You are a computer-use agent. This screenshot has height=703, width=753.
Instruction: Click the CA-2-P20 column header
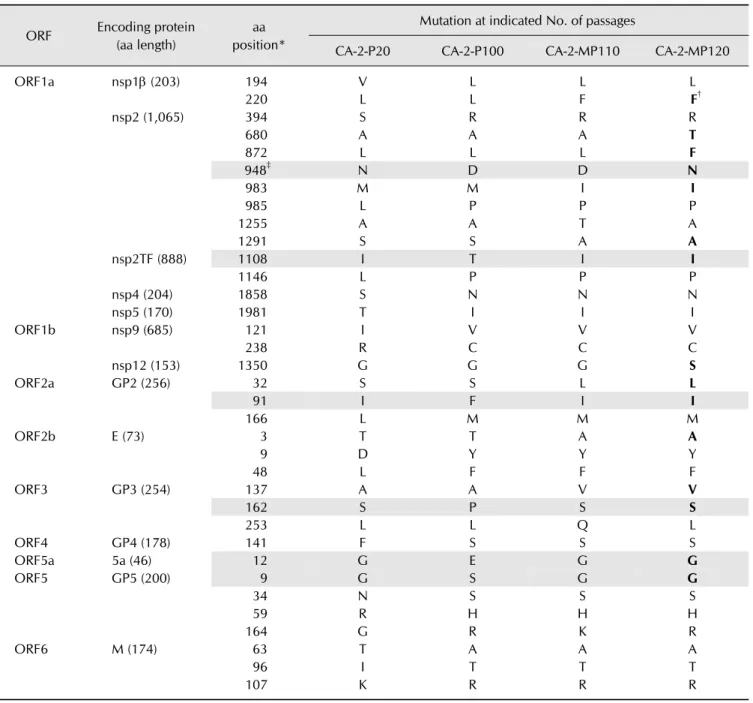pos(363,51)
